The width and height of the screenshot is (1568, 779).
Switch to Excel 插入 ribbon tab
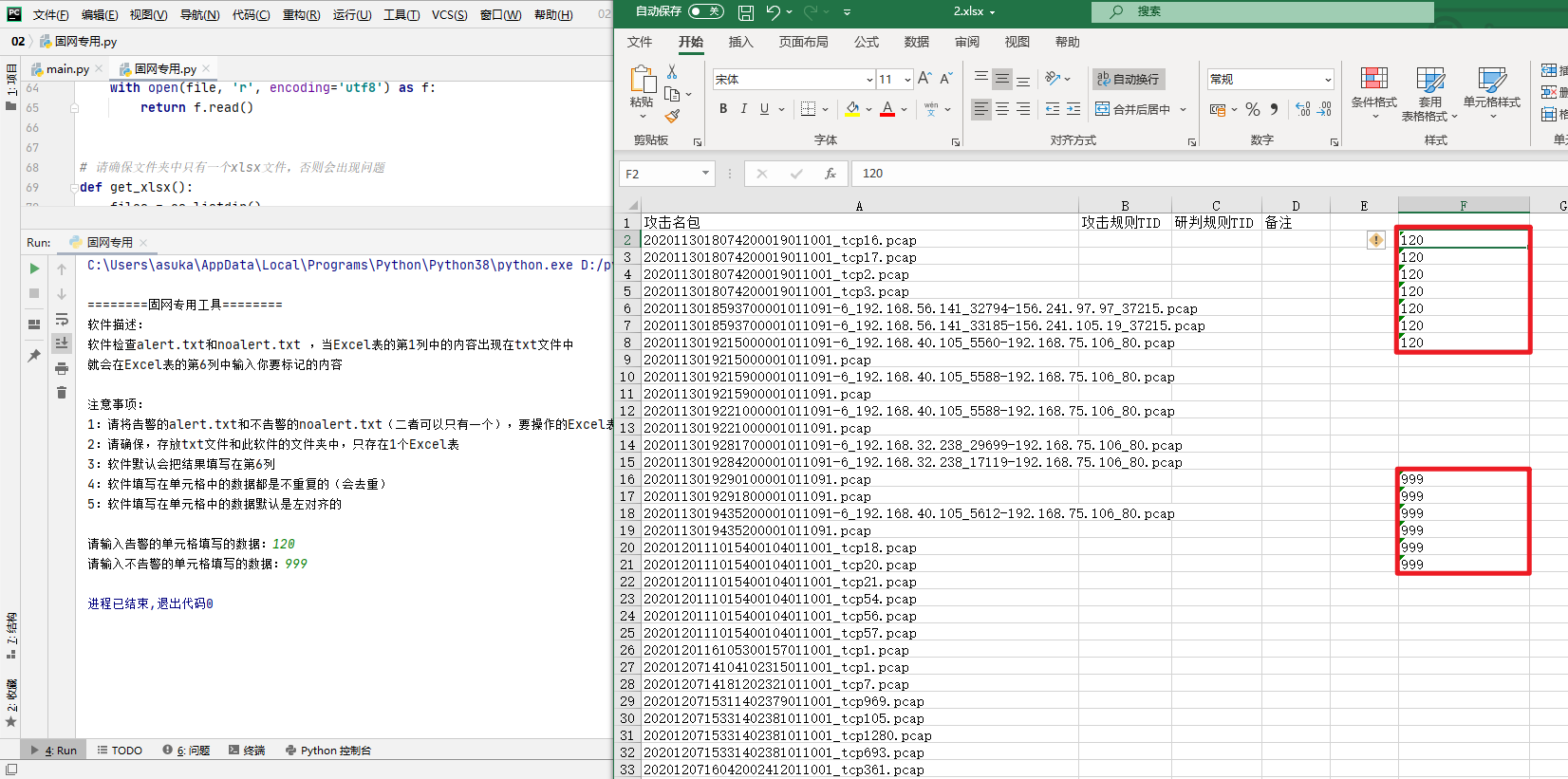pyautogui.click(x=740, y=42)
